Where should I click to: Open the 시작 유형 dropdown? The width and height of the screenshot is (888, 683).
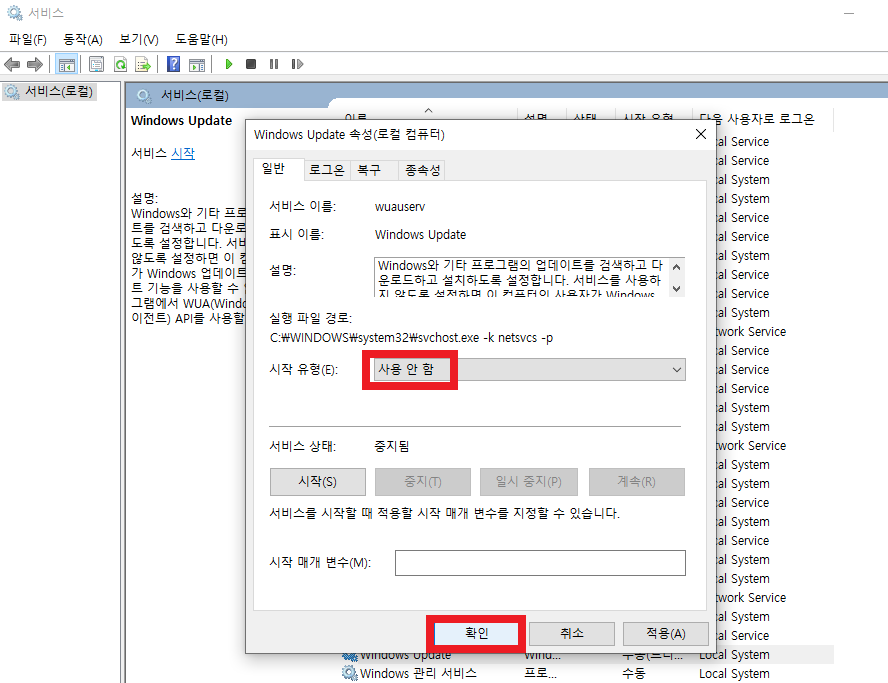coord(529,370)
